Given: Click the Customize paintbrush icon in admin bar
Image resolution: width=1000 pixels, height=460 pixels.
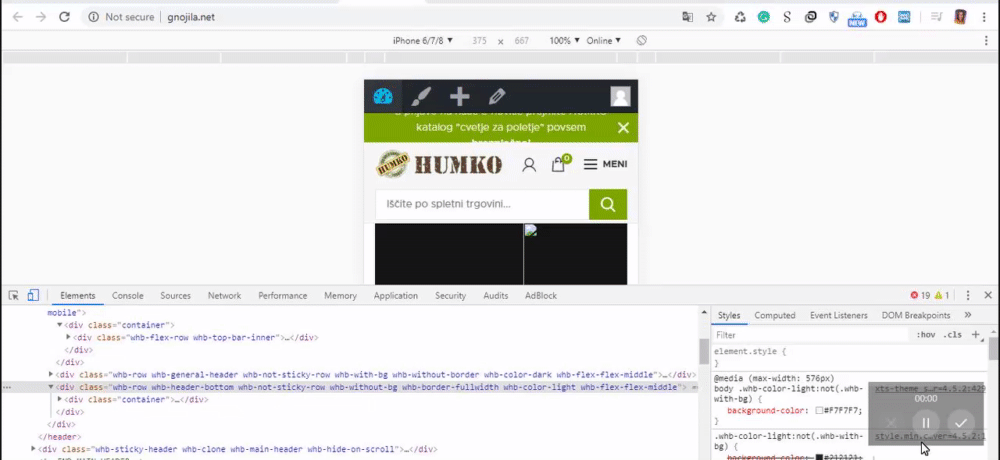Looking at the screenshot, I should coord(421,96).
